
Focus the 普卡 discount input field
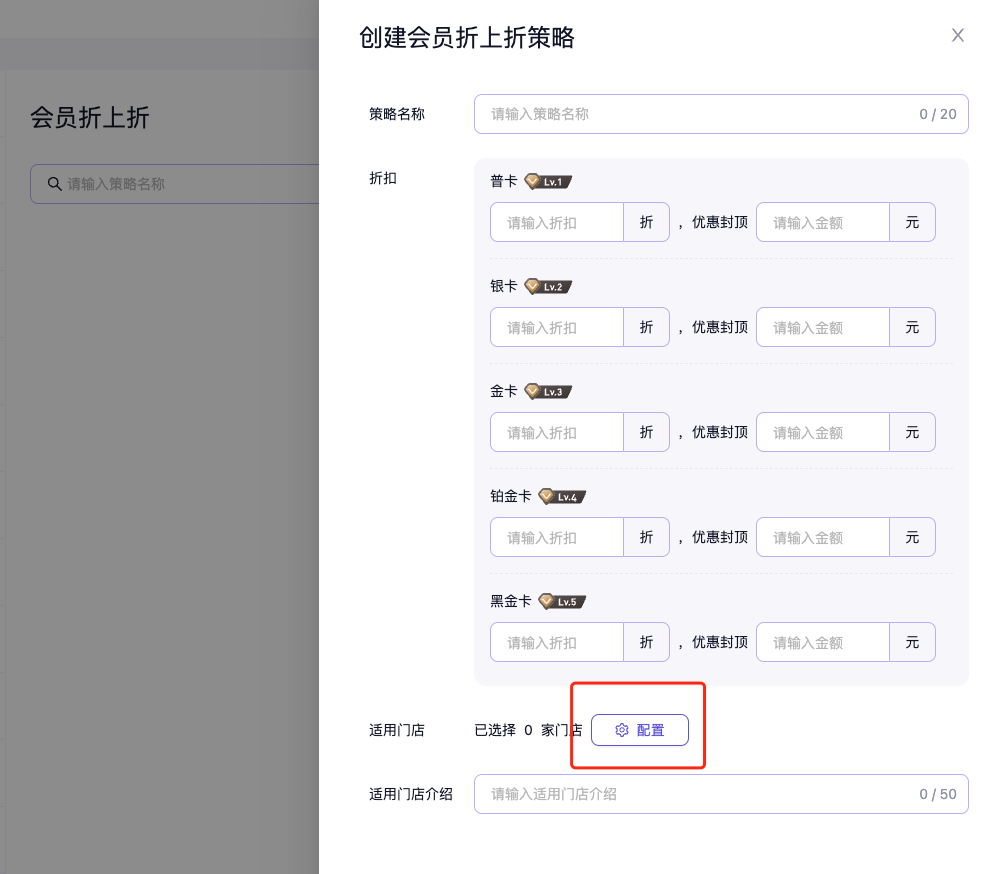557,222
